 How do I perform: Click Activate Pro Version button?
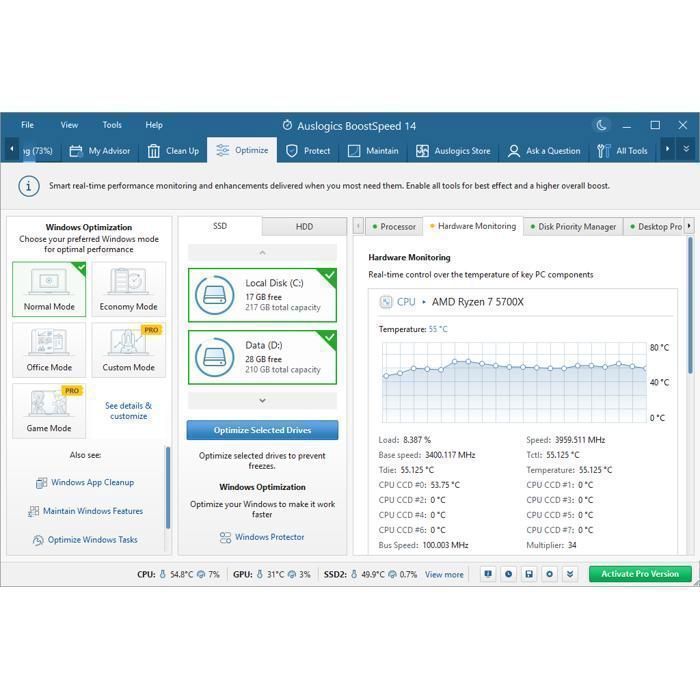coord(640,574)
